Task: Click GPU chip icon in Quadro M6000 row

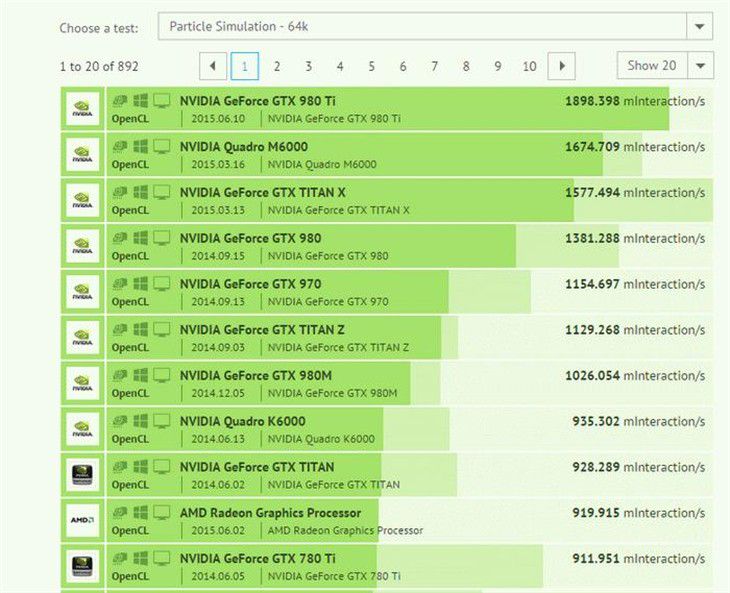Action: pyautogui.click(x=120, y=146)
